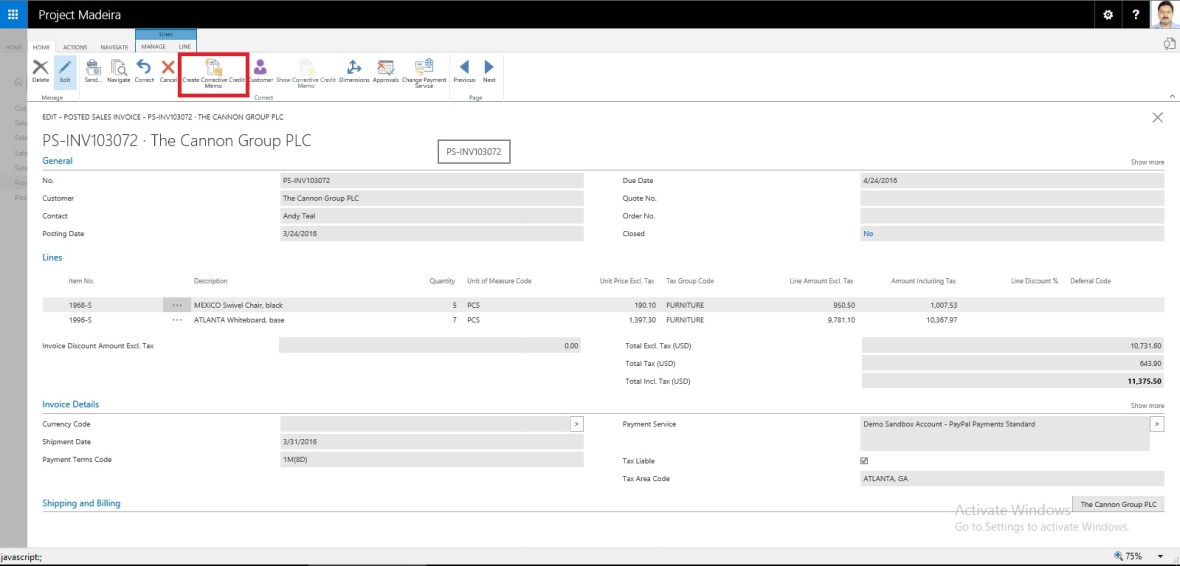Switch to the NAVIGATE ribbon tab
Screen dimensions: 1180x566
pos(114,47)
